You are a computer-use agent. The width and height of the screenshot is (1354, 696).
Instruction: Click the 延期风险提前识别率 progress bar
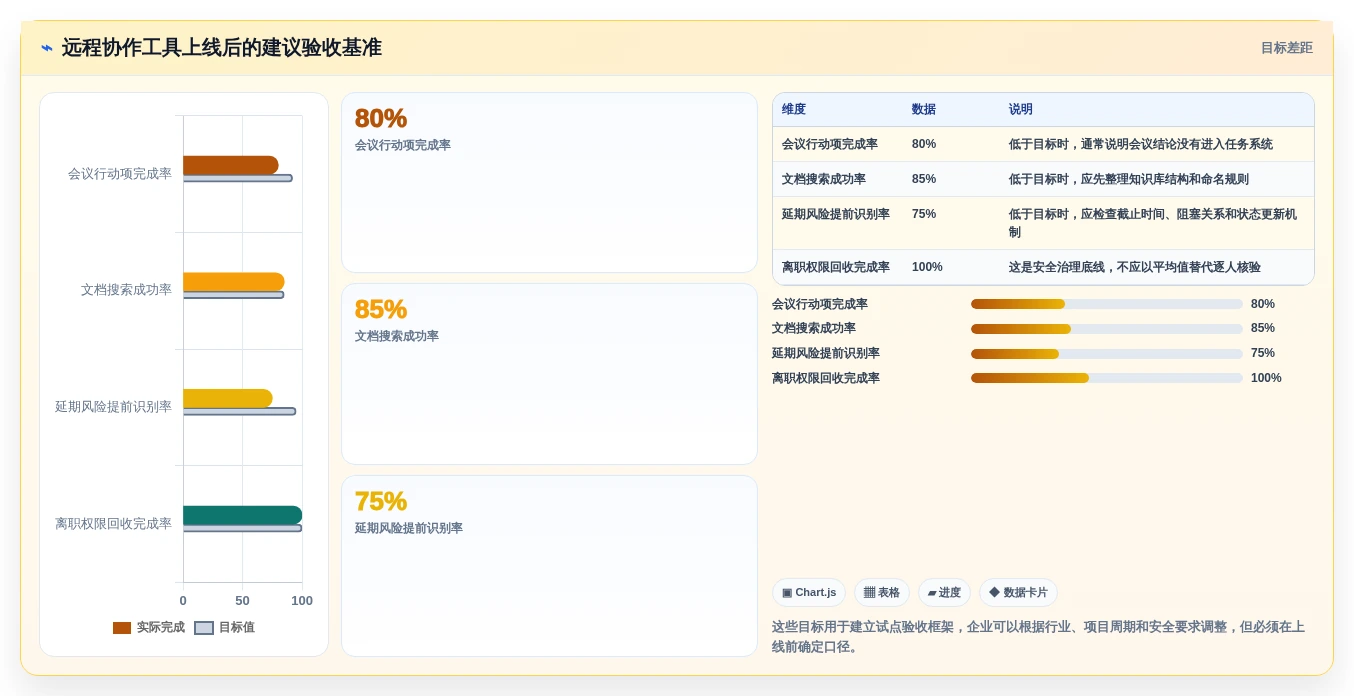tap(1106, 354)
